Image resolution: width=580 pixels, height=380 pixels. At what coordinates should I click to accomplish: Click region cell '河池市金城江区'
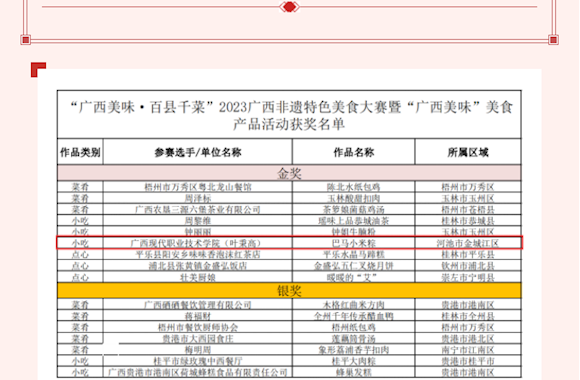(468, 243)
